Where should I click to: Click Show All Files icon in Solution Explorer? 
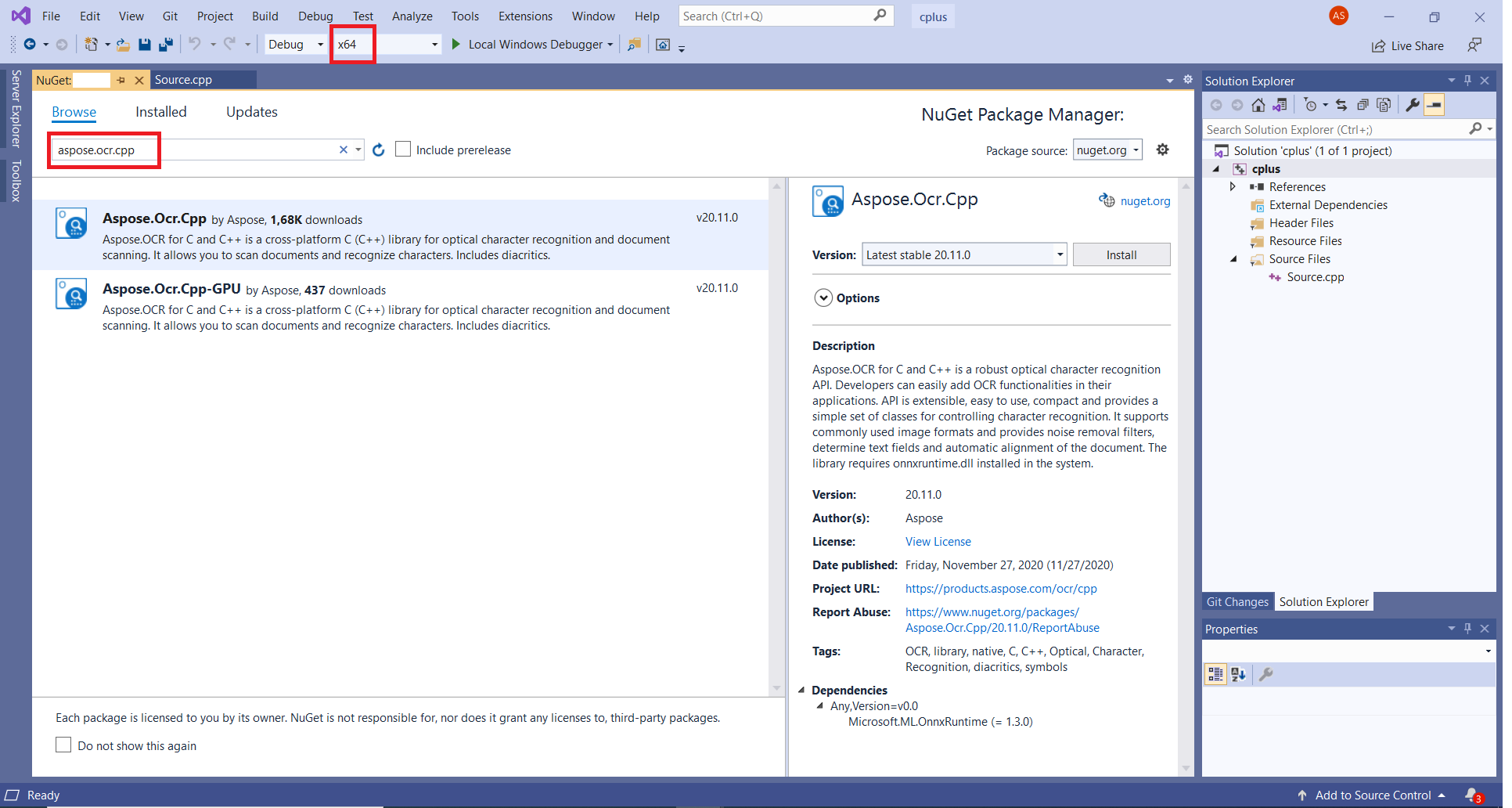(x=1384, y=105)
